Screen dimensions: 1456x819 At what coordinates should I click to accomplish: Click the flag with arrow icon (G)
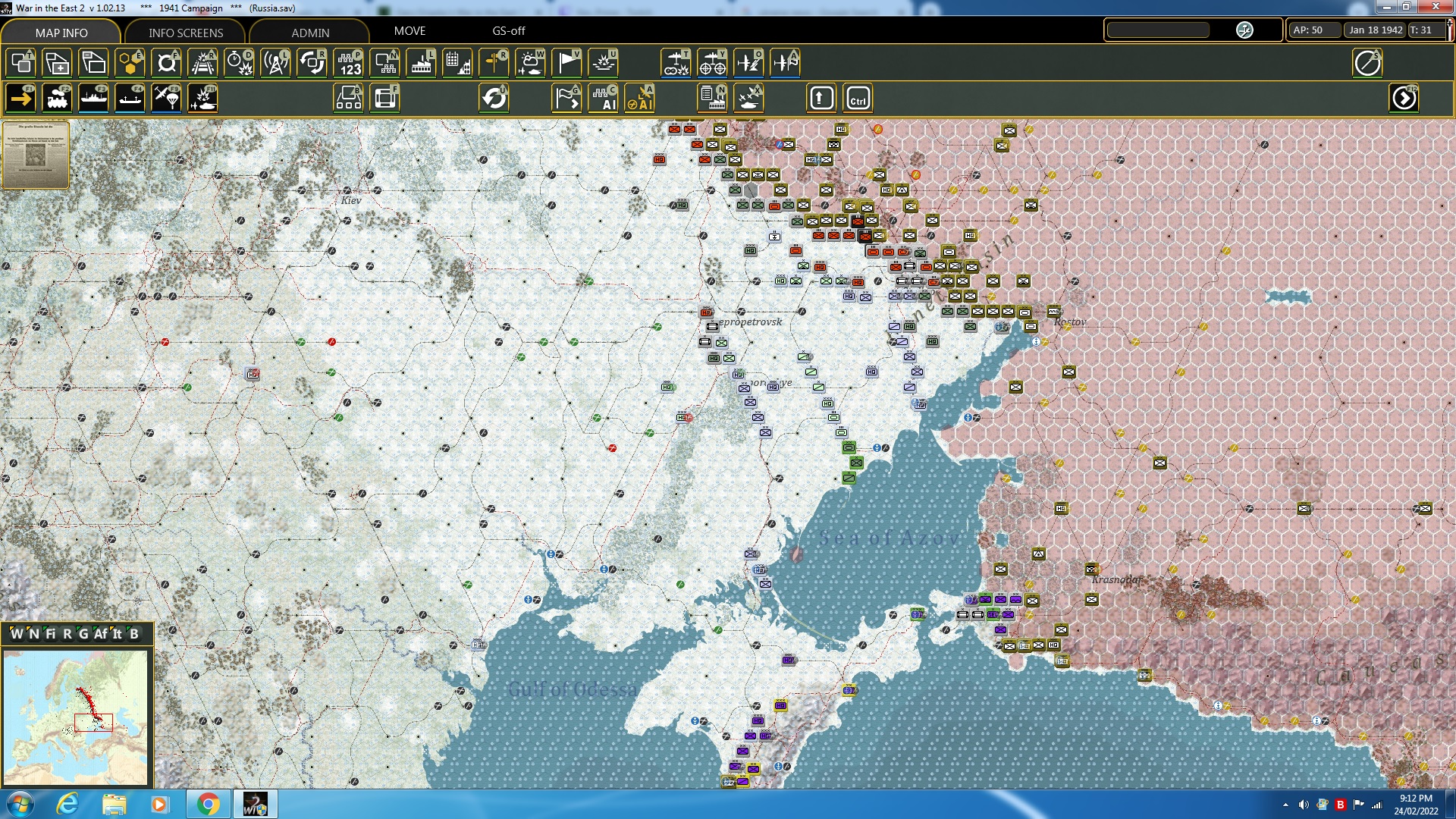[x=567, y=99]
